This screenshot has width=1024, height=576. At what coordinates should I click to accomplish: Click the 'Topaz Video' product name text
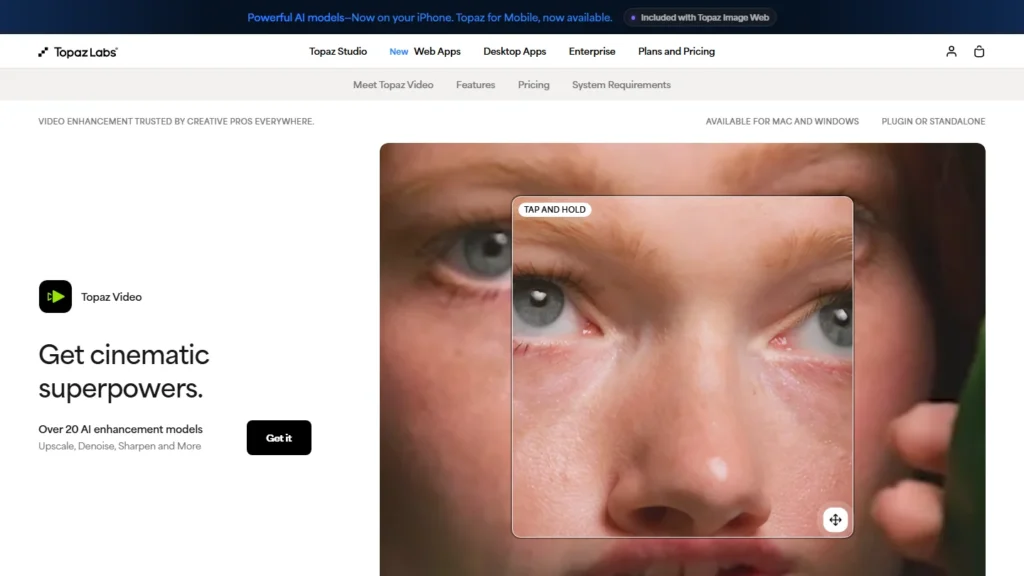(x=111, y=297)
